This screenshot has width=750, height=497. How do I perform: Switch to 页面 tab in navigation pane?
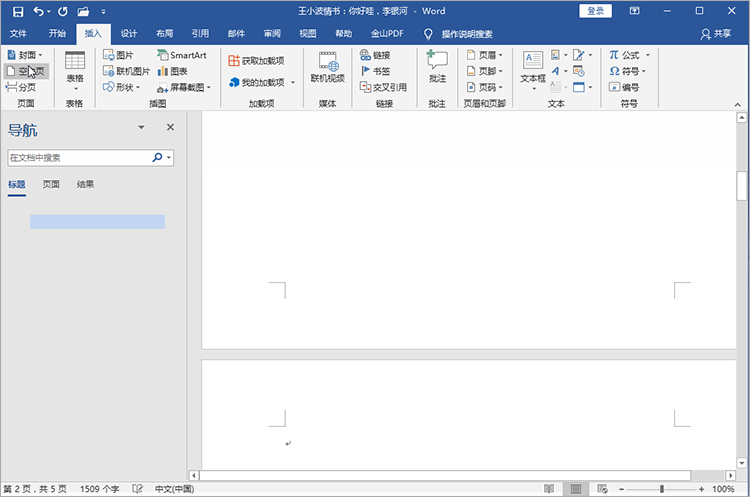click(x=51, y=184)
